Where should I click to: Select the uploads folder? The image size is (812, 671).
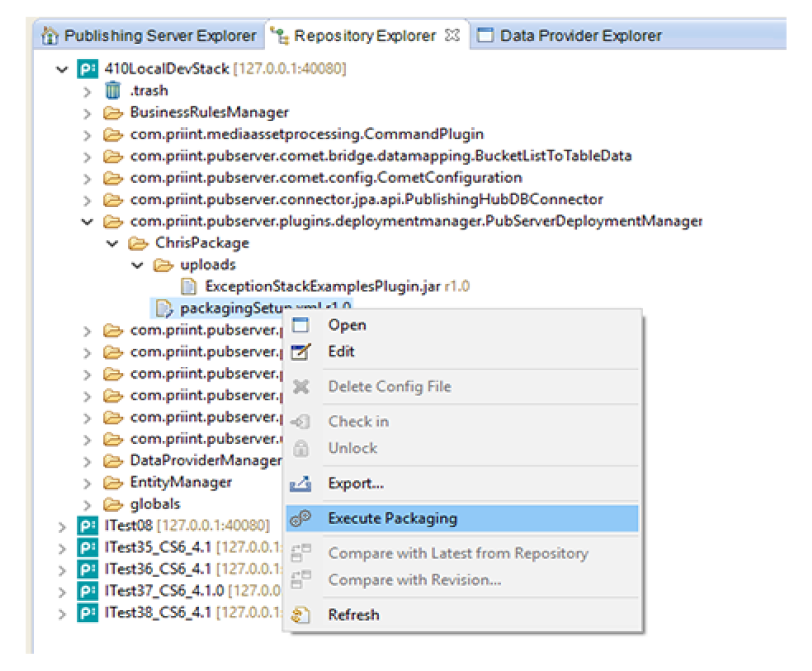[x=208, y=265]
